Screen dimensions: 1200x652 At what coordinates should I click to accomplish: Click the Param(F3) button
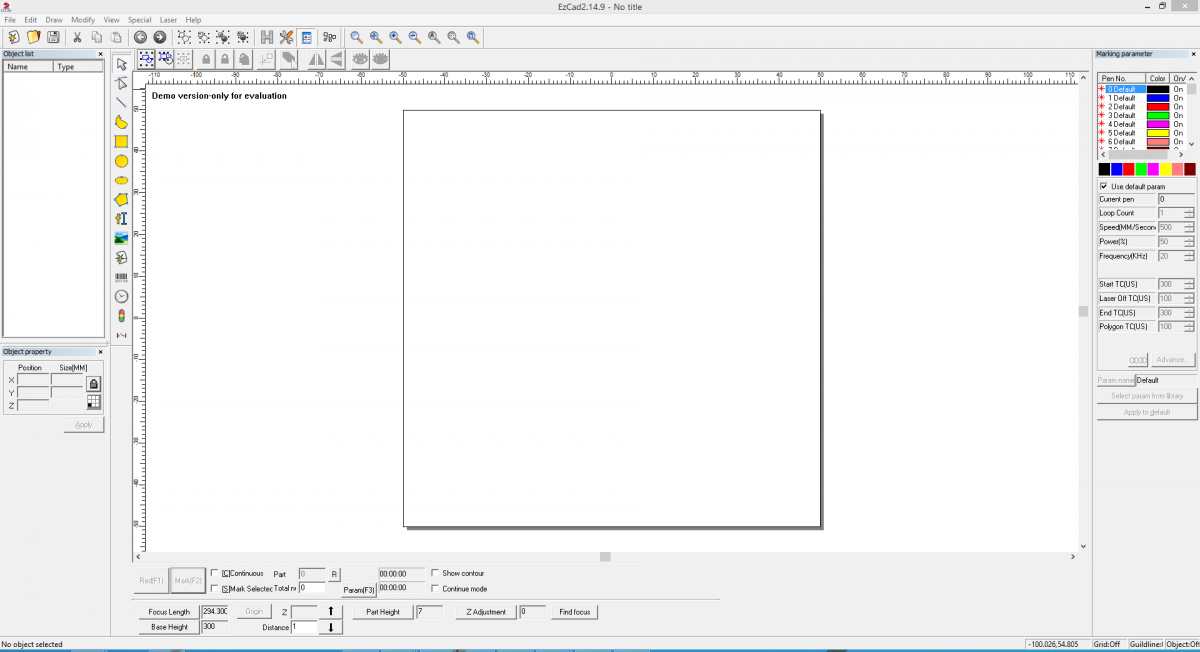coord(359,590)
